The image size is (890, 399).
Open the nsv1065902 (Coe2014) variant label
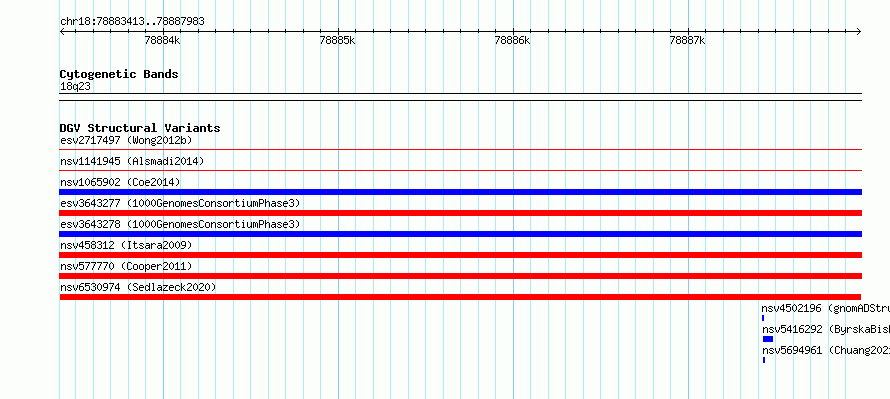pos(120,182)
